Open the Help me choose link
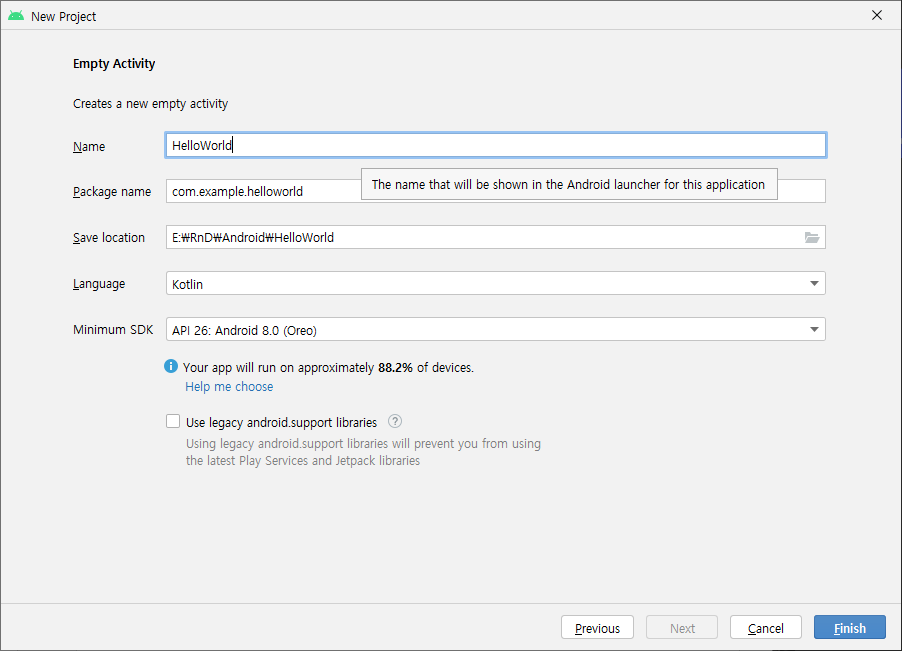 point(229,386)
